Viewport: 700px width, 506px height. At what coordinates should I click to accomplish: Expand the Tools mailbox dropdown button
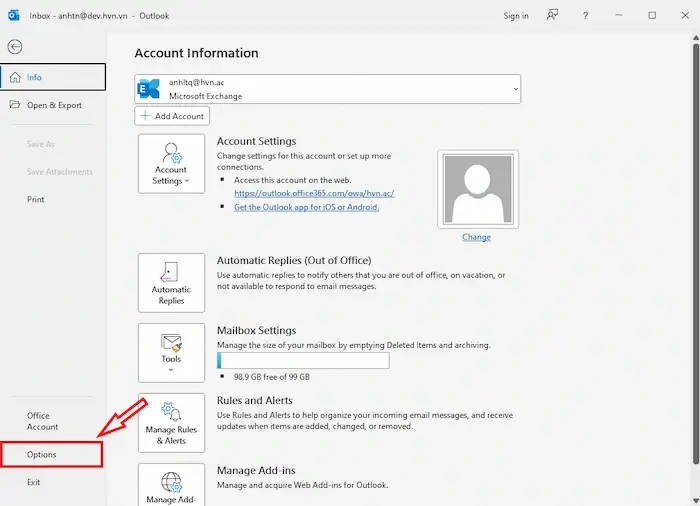171,353
